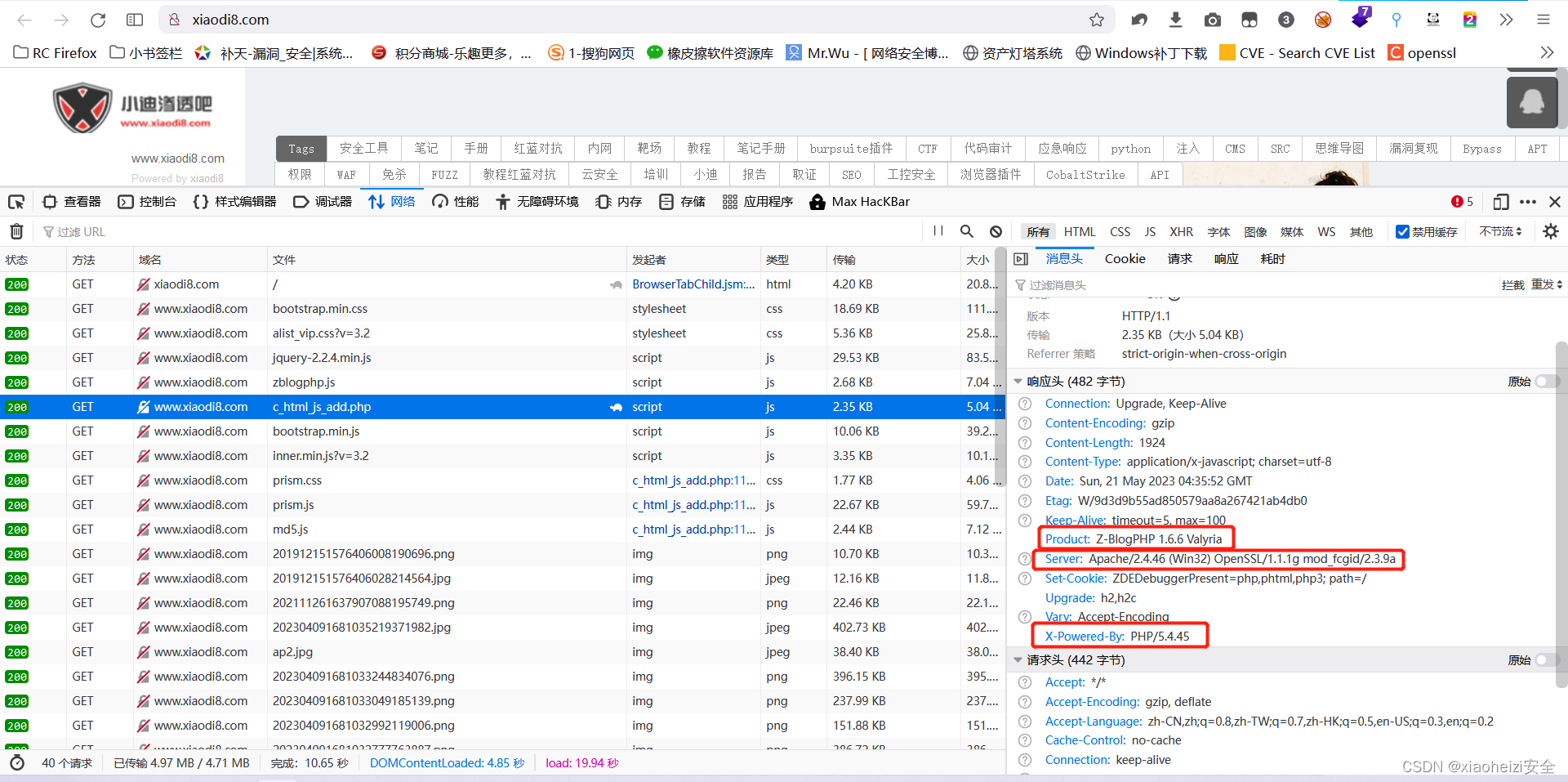Open the request search magnifier
Screen dimensions: 1568x782
966,231
